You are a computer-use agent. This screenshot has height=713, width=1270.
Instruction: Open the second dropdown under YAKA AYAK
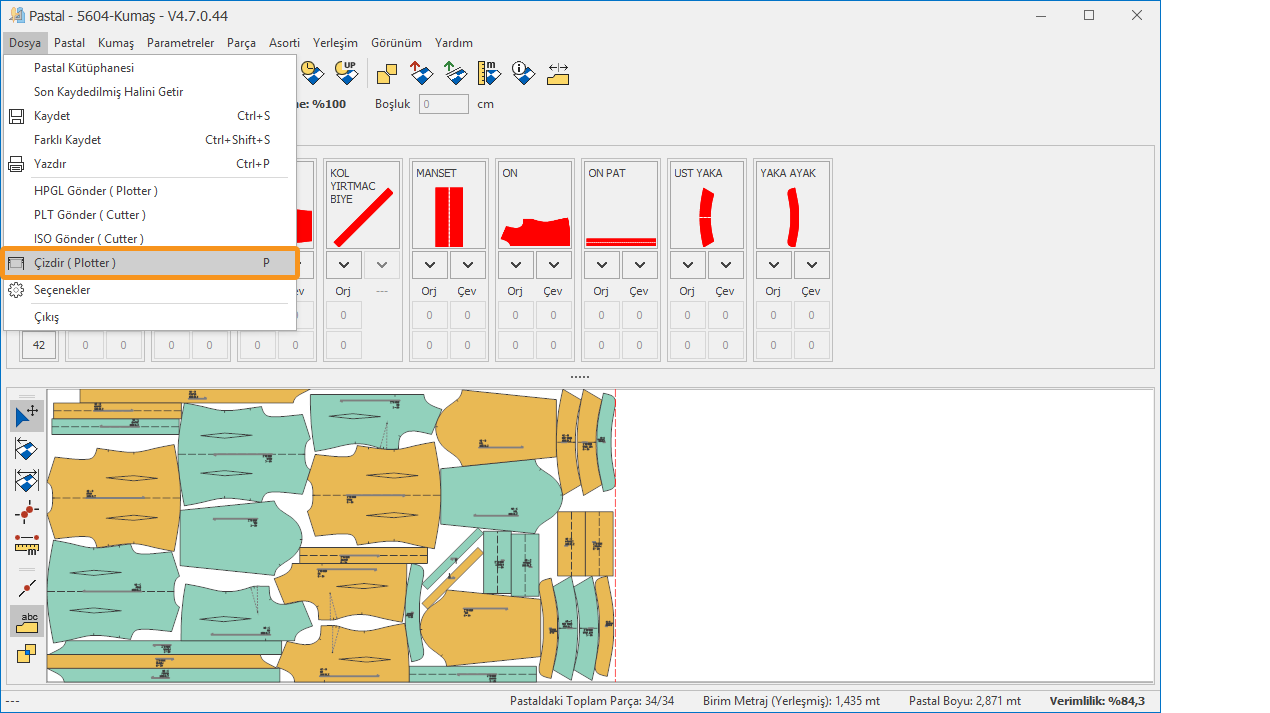(x=812, y=265)
